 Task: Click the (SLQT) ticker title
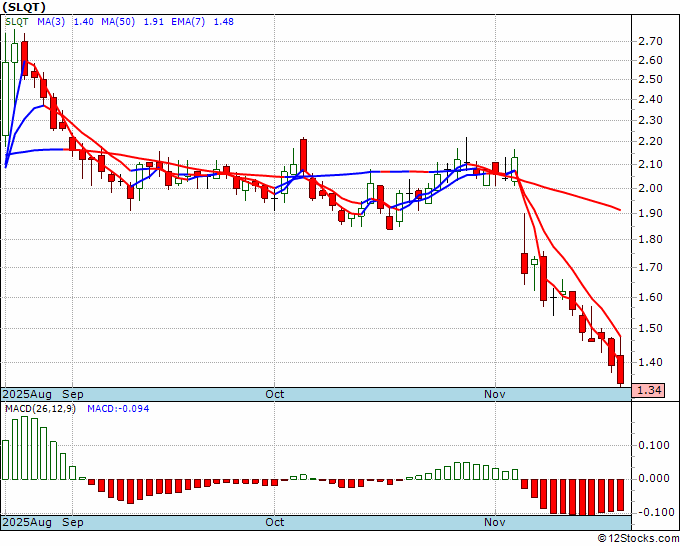pyautogui.click(x=24, y=7)
